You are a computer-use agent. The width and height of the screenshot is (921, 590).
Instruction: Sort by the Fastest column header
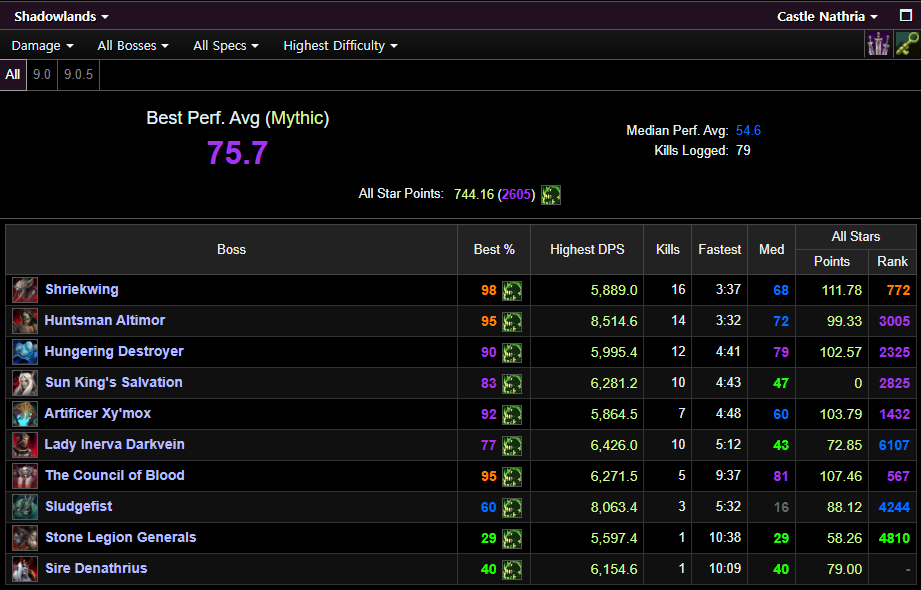pyautogui.click(x=720, y=249)
